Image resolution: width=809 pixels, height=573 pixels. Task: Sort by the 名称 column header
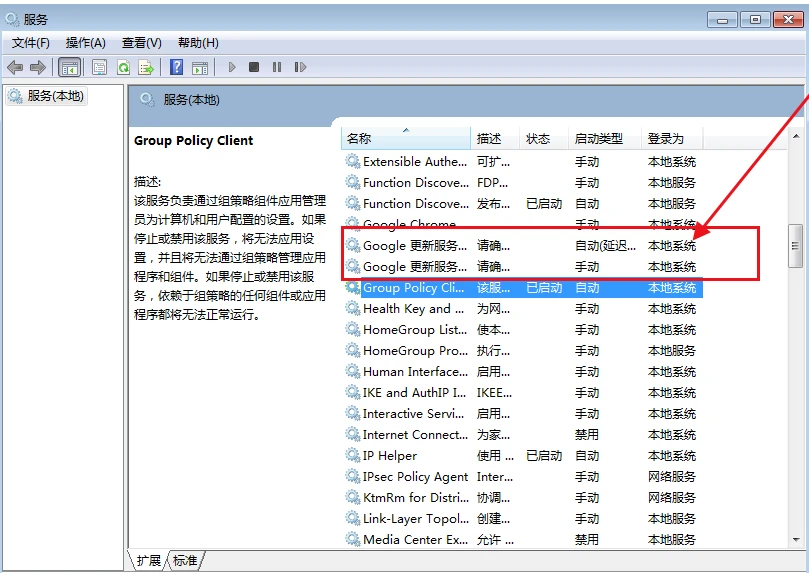406,139
